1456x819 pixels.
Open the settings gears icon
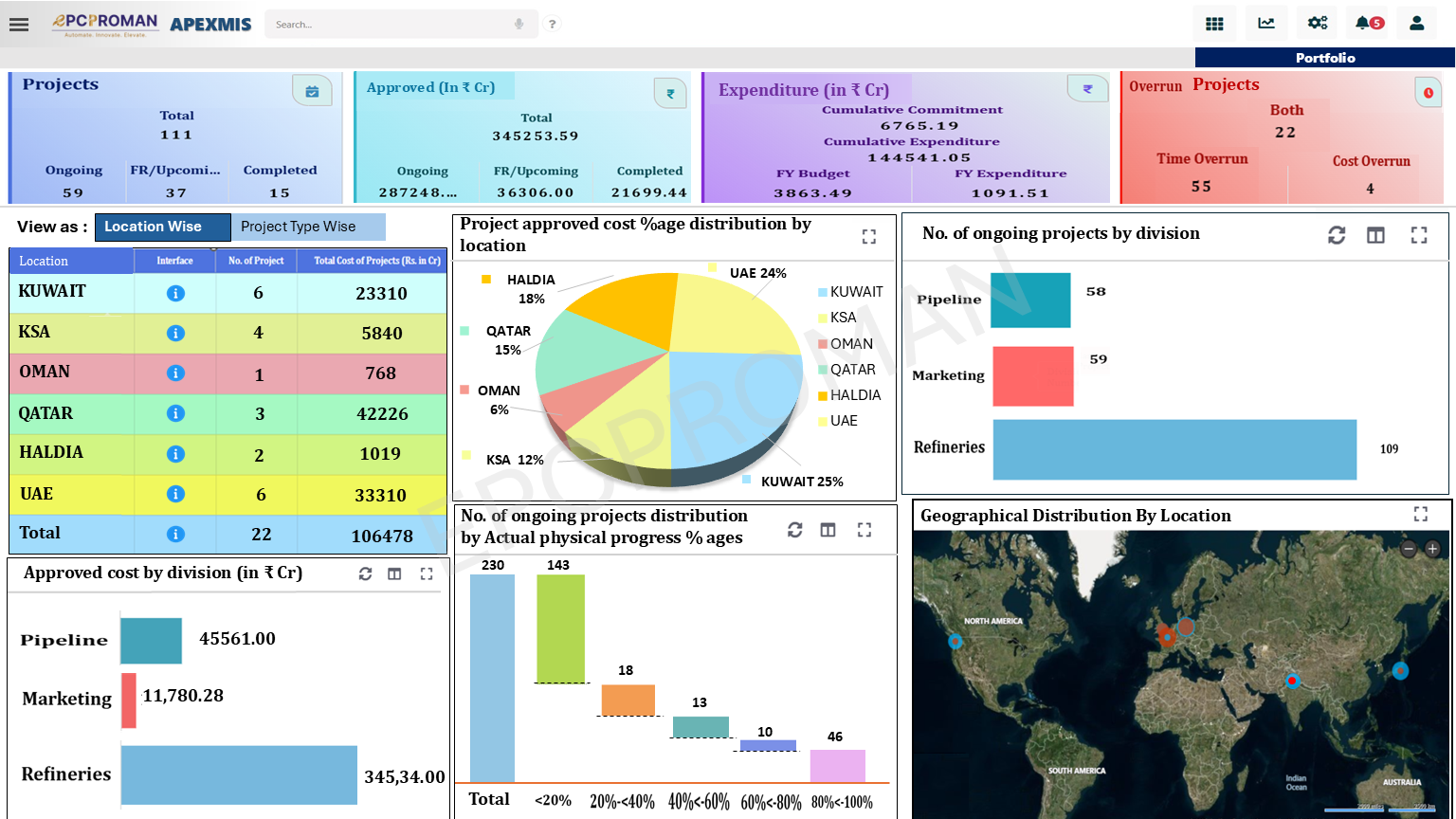coord(1317,24)
